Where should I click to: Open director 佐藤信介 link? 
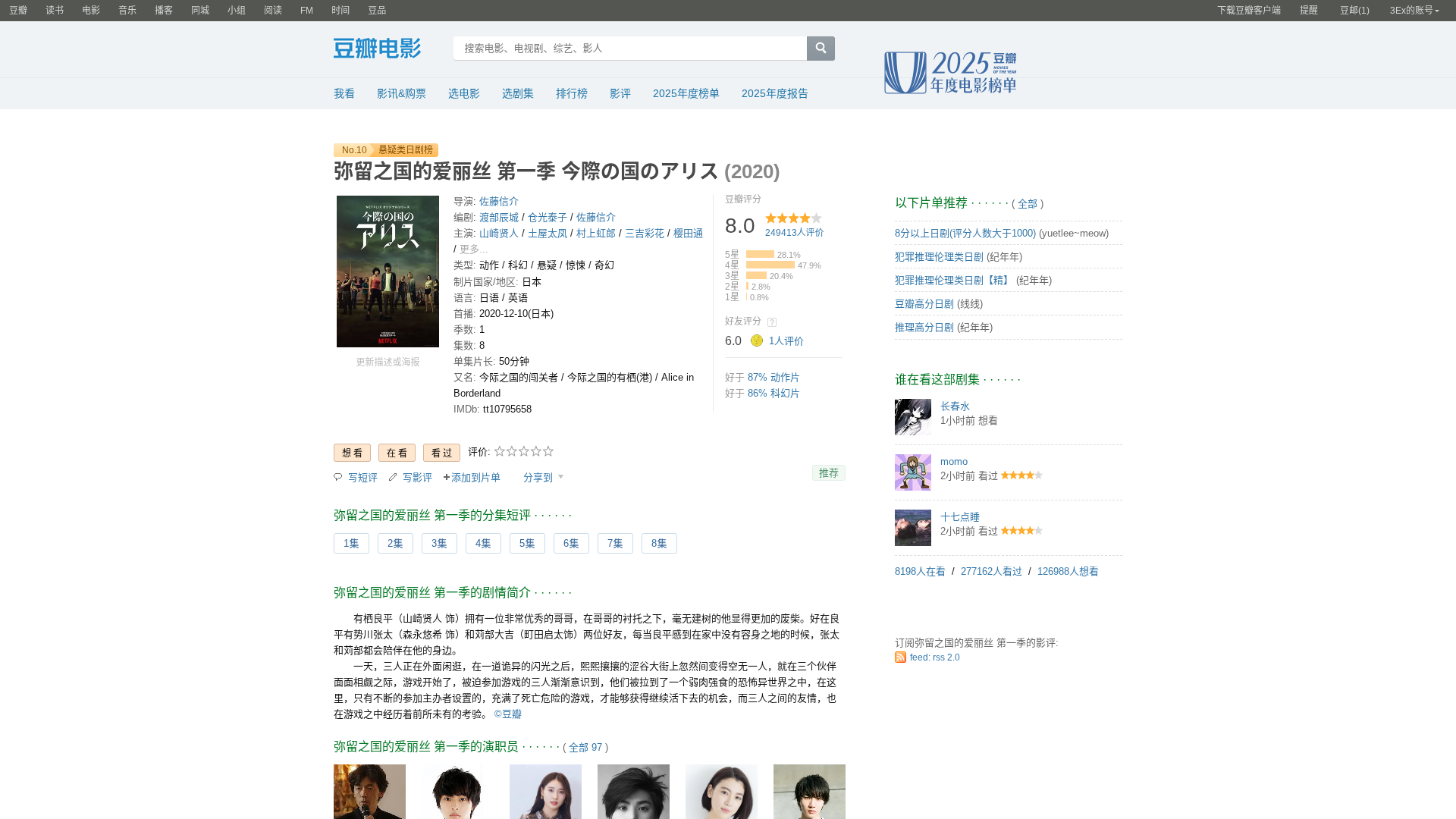click(499, 202)
